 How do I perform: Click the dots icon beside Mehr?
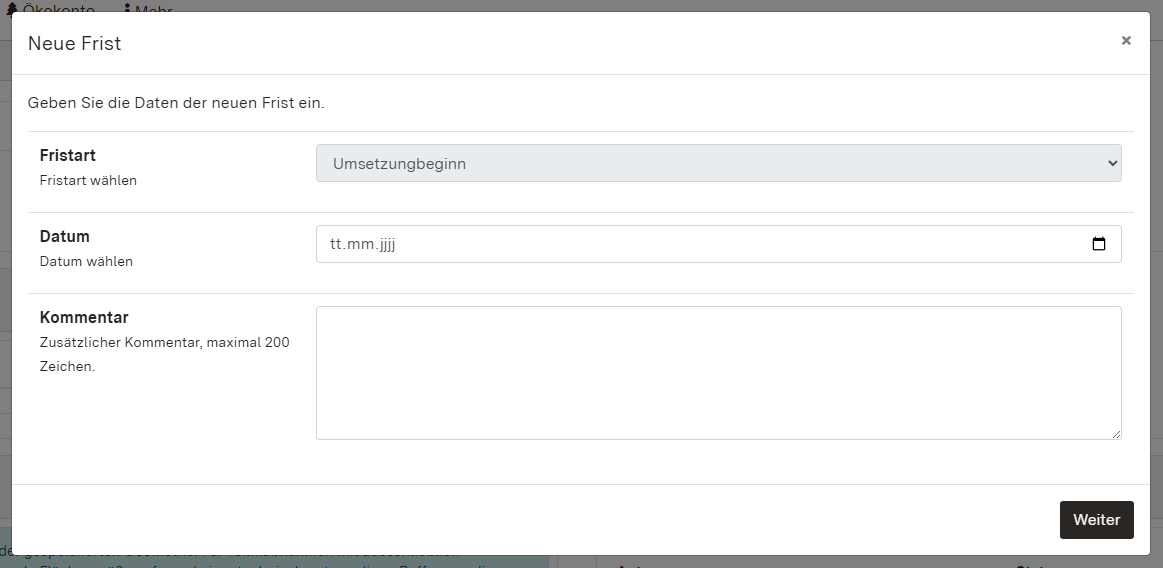(127, 8)
